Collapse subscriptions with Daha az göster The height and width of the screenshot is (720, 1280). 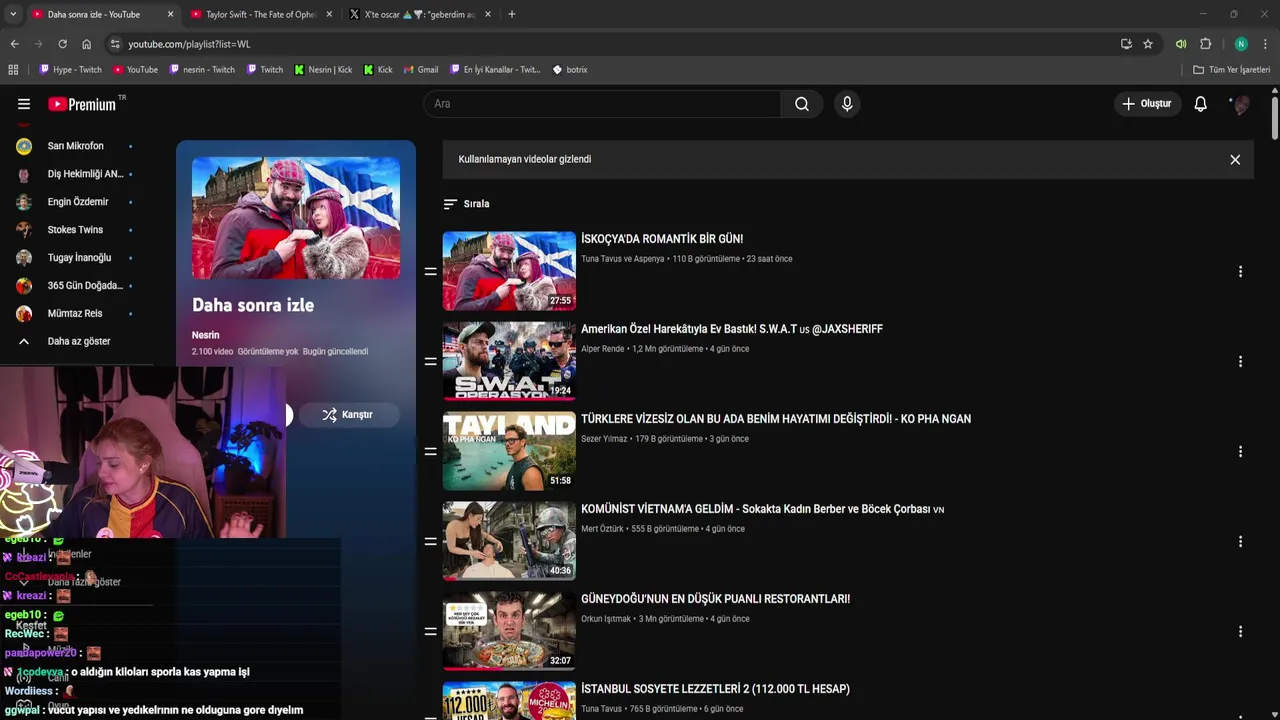pyautogui.click(x=76, y=342)
